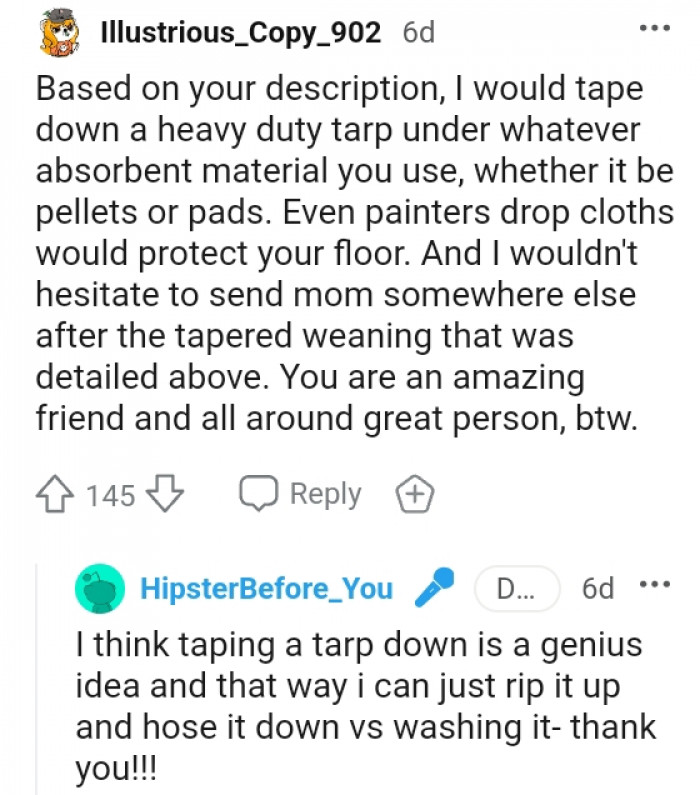The width and height of the screenshot is (700, 795).
Task: Upvote the Illustrious_Copy_902 comment
Action: coord(56,494)
